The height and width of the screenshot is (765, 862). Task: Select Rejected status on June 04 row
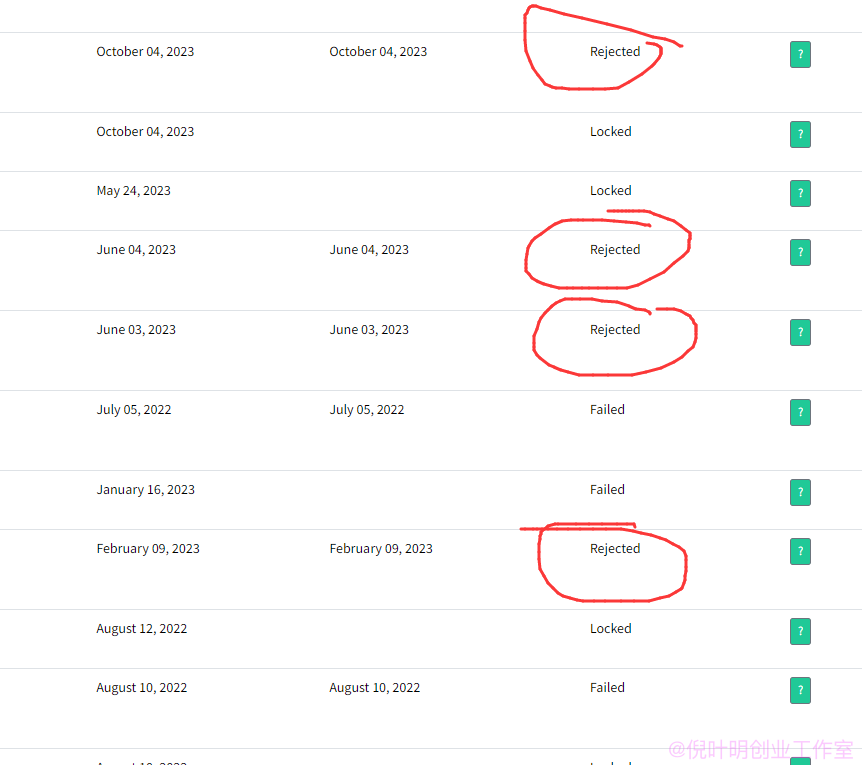615,250
